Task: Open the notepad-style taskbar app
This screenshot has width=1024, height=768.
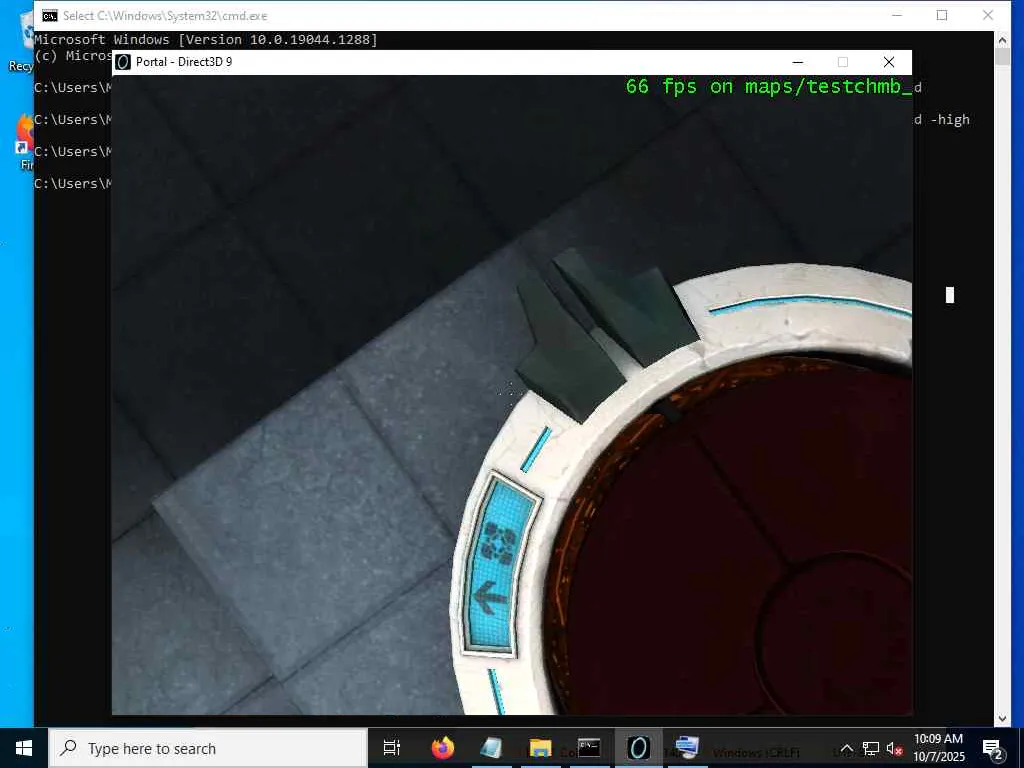Action: tap(491, 748)
